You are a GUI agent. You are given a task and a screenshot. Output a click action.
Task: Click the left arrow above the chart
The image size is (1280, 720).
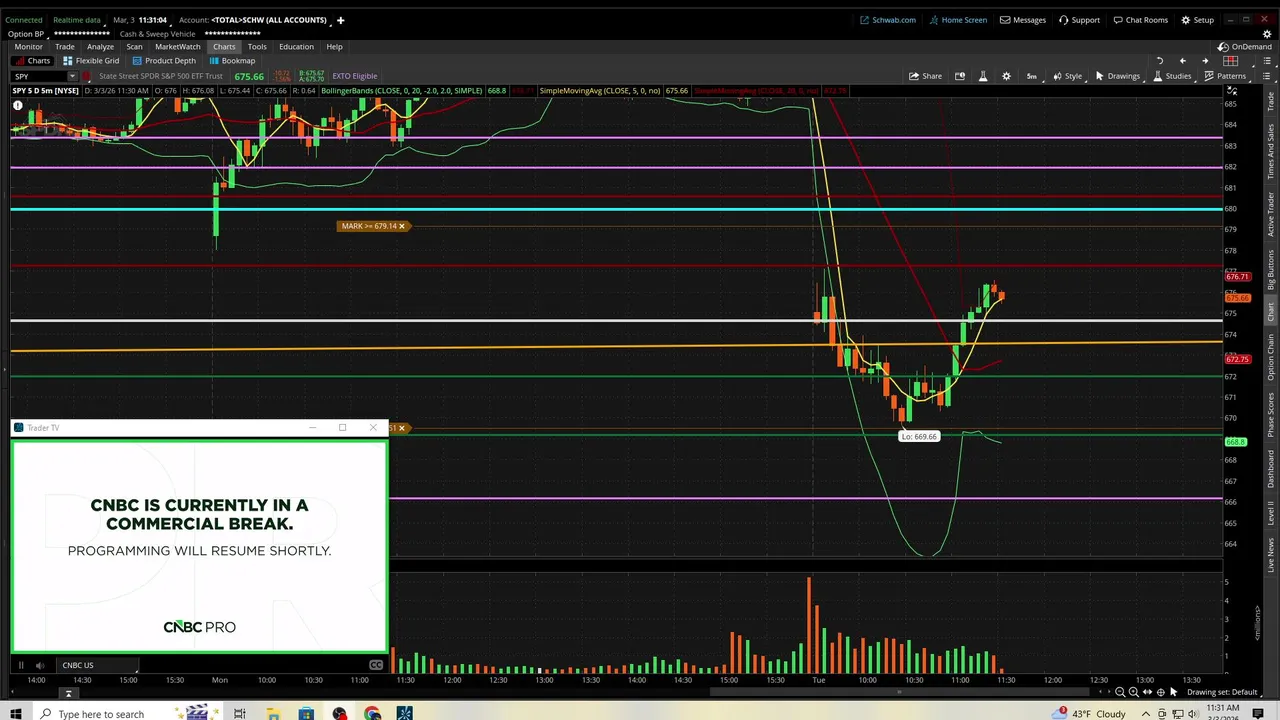1182,61
